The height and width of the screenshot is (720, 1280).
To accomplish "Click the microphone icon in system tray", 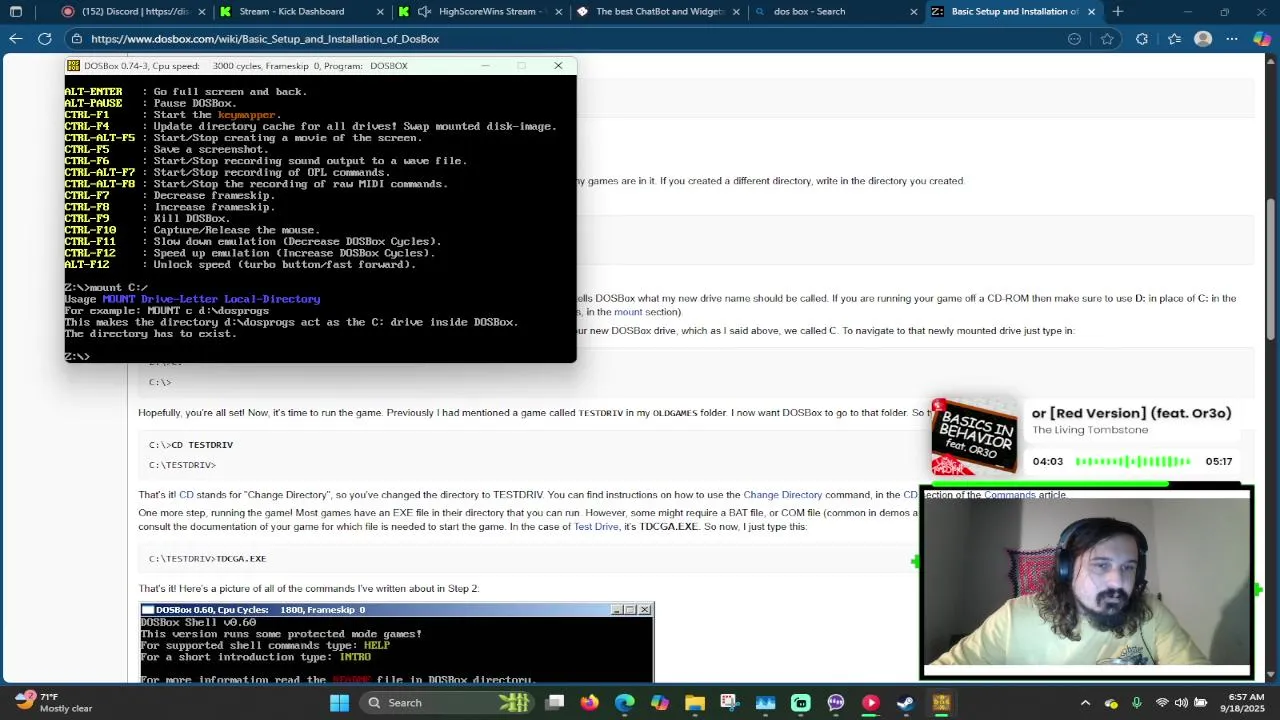I will (x=1138, y=703).
